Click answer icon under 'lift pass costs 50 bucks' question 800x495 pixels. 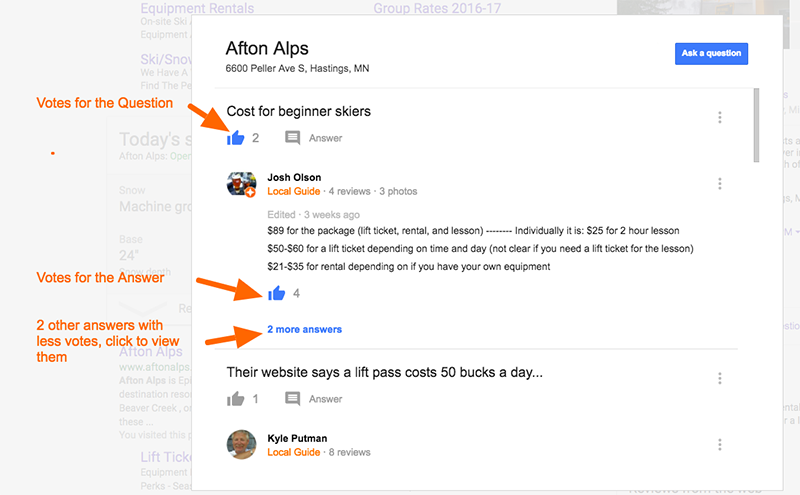coord(292,399)
